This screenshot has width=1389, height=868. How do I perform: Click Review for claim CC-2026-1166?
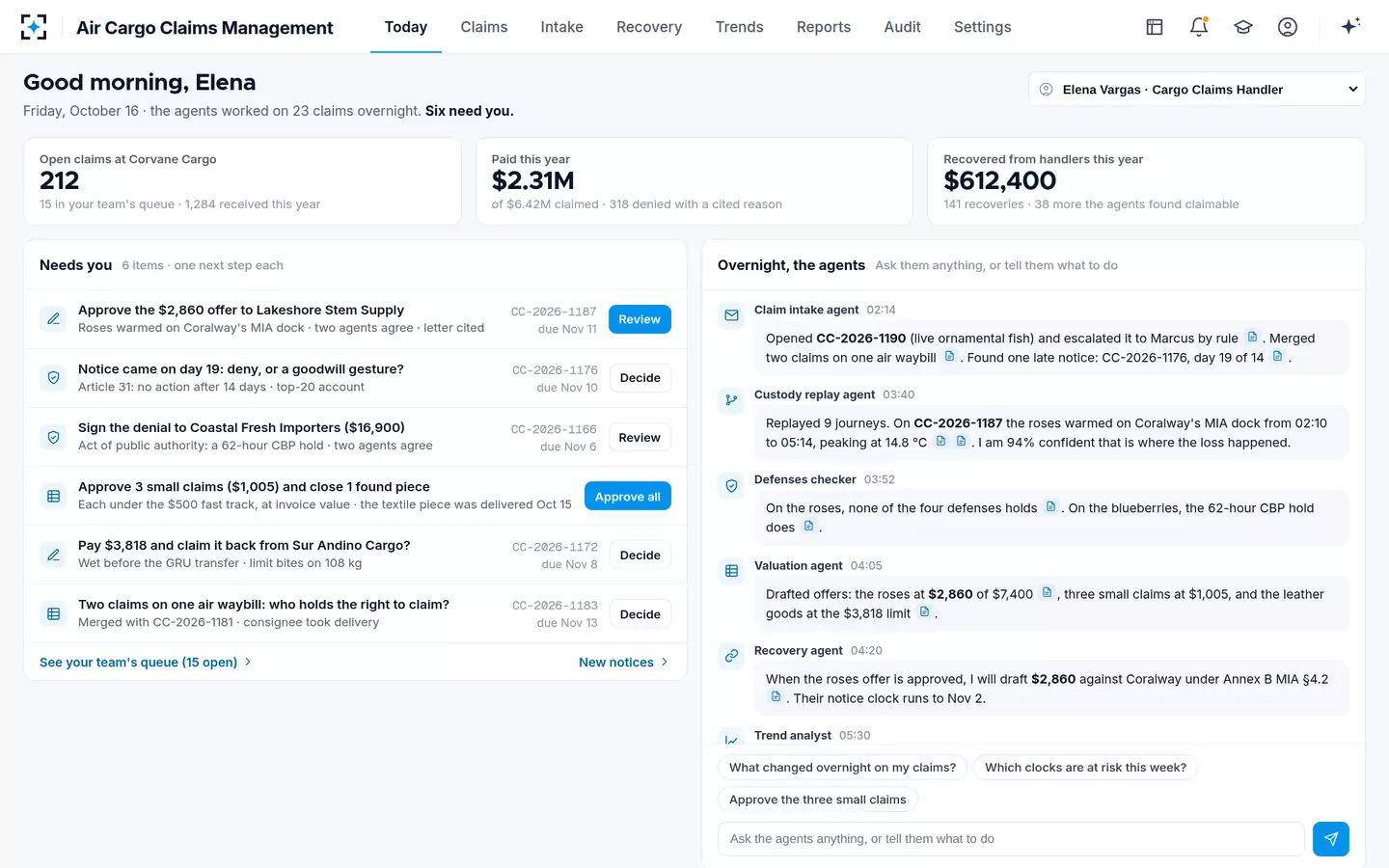[640, 438]
